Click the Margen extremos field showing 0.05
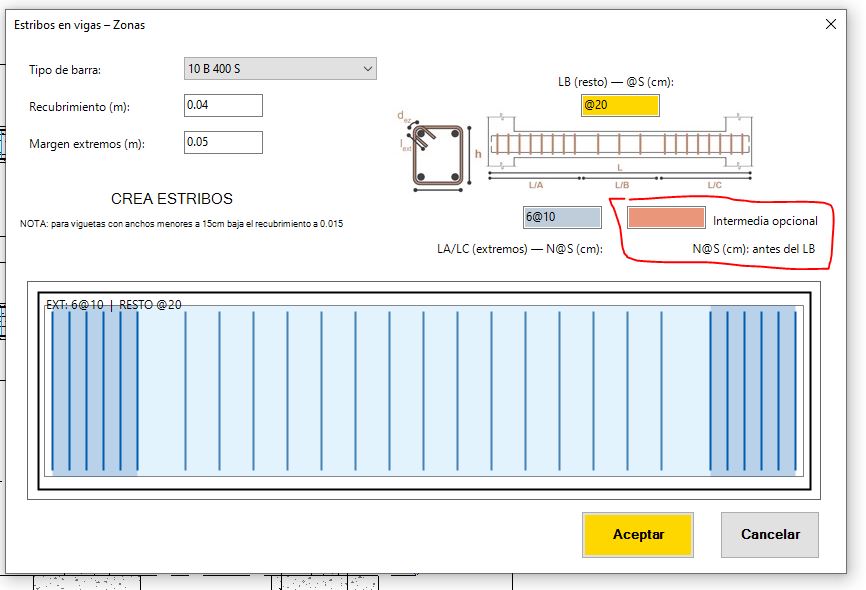Viewport: 866px width, 590px height. click(x=223, y=143)
